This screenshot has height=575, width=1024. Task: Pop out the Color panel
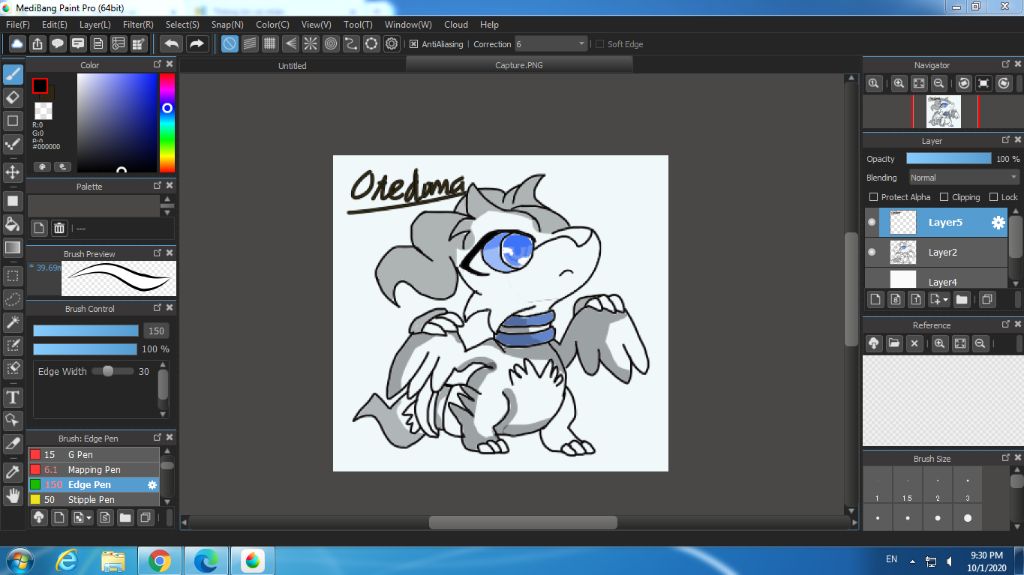[157, 64]
